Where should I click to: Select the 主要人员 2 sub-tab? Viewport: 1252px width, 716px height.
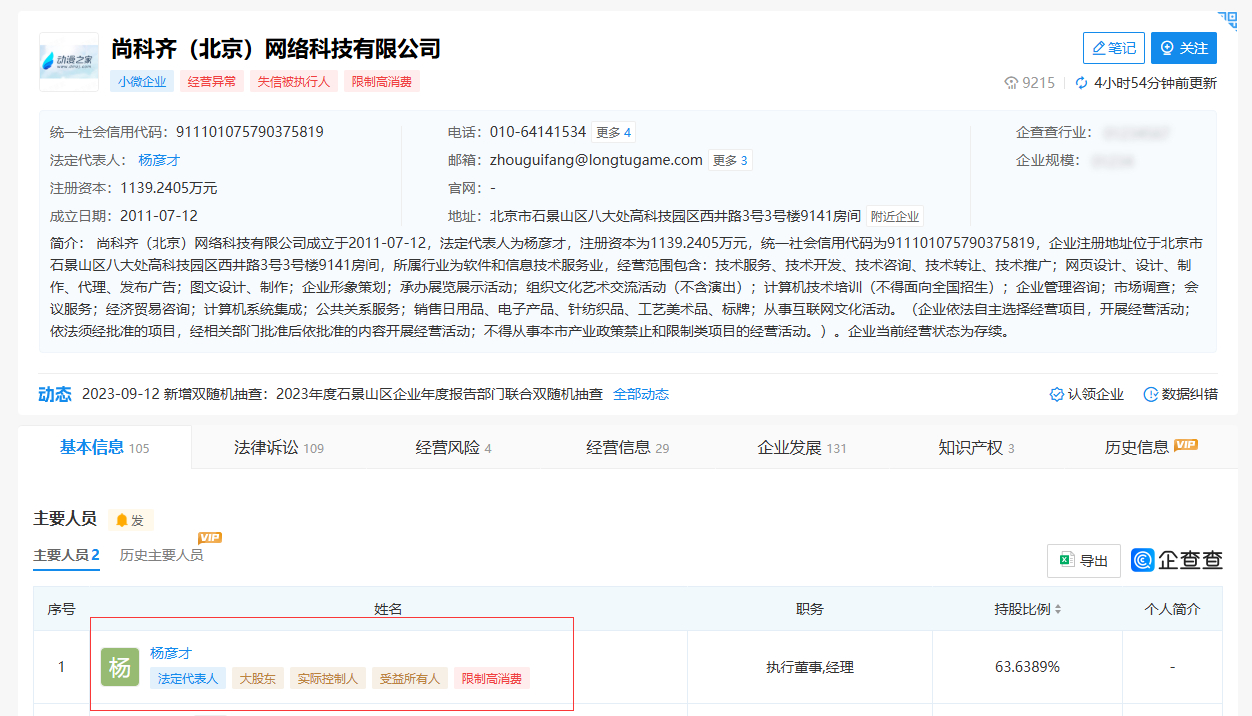click(x=66, y=555)
